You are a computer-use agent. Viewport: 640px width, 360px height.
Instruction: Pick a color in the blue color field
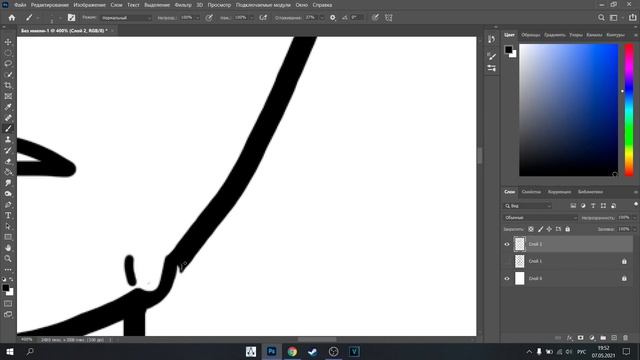pos(569,110)
